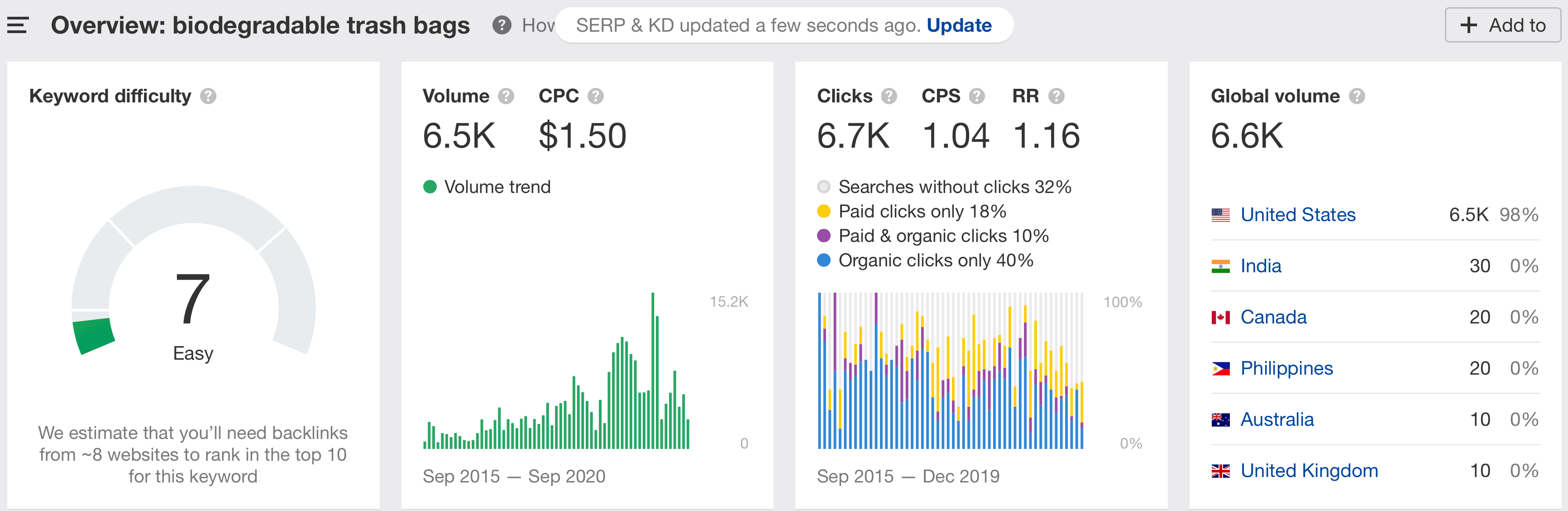Click help icon beside the overview title
Image resolution: width=1568 pixels, height=511 pixels.
(502, 25)
